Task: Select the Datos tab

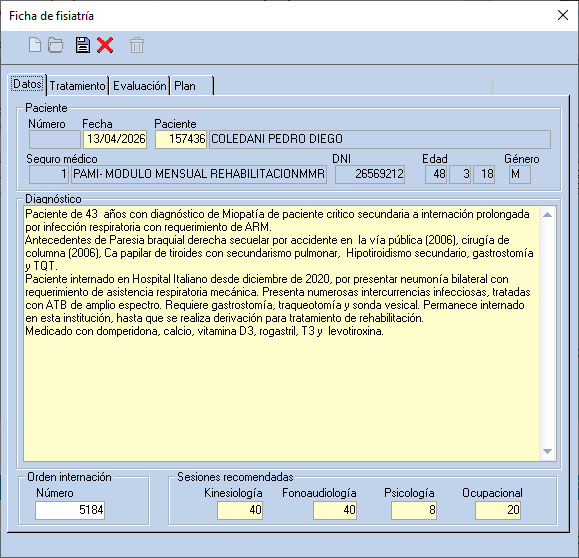Action: (x=27, y=84)
